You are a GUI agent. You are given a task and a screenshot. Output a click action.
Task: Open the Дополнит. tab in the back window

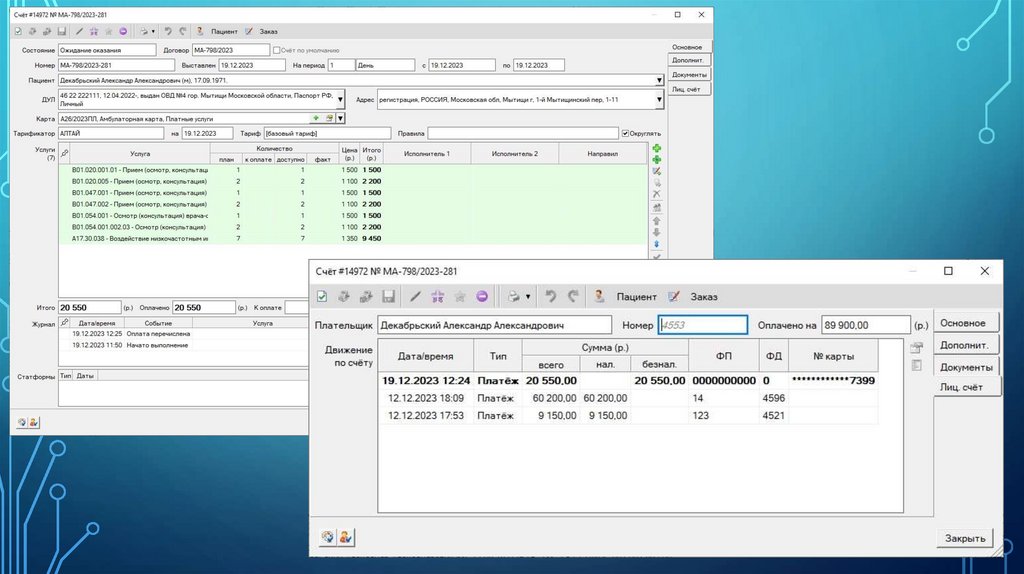point(688,61)
